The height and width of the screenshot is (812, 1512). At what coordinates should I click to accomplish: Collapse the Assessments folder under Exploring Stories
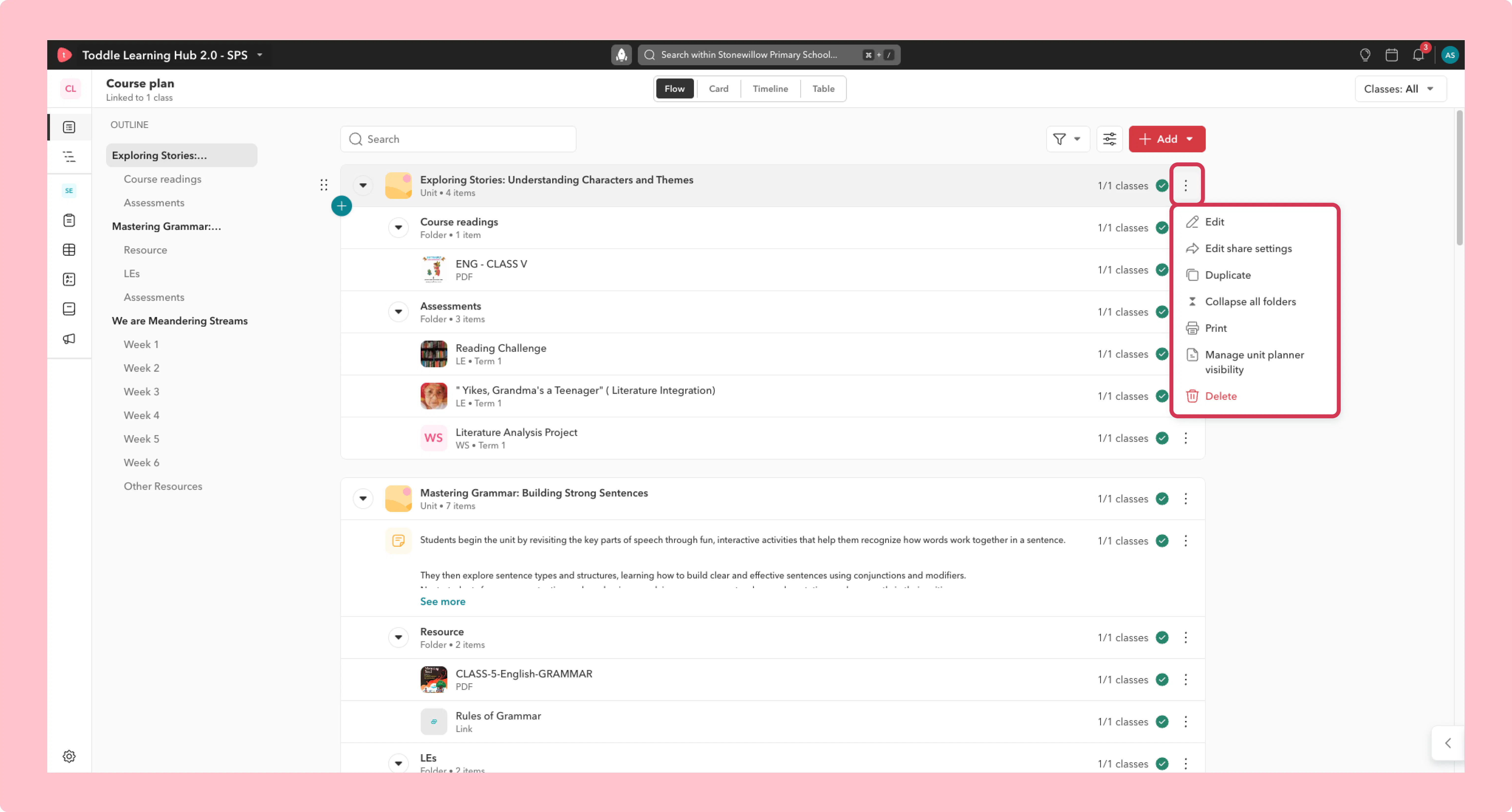[x=398, y=312]
